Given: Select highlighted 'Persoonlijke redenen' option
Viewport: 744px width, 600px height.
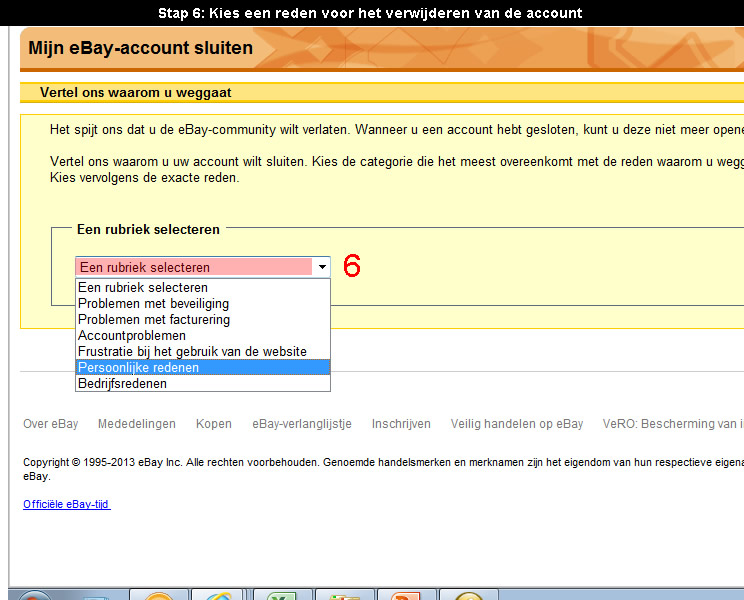Looking at the screenshot, I should [x=203, y=368].
